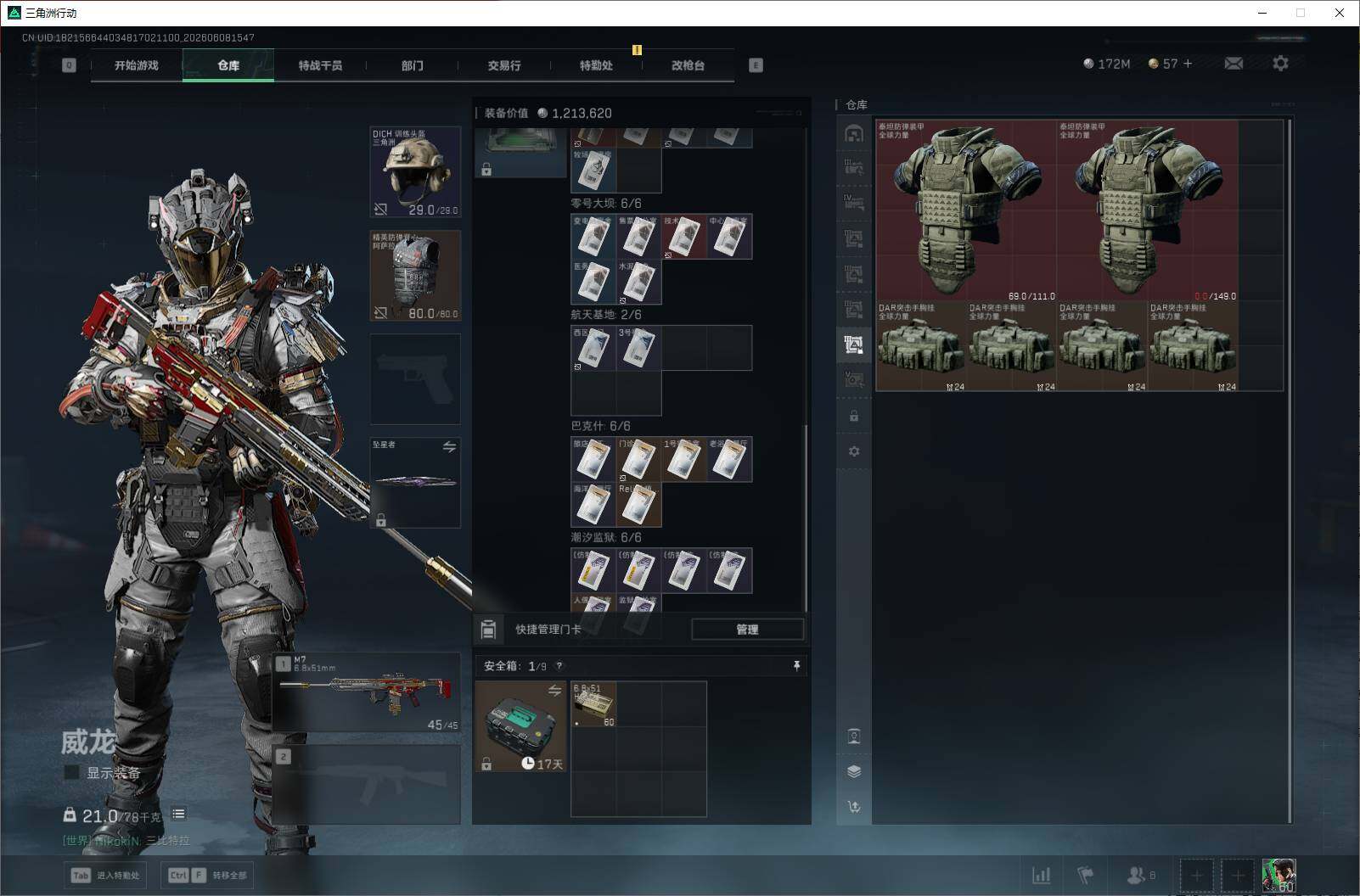This screenshot has width=1360, height=896.
Task: Click the keycard list scrollbar
Action: click(x=806, y=518)
